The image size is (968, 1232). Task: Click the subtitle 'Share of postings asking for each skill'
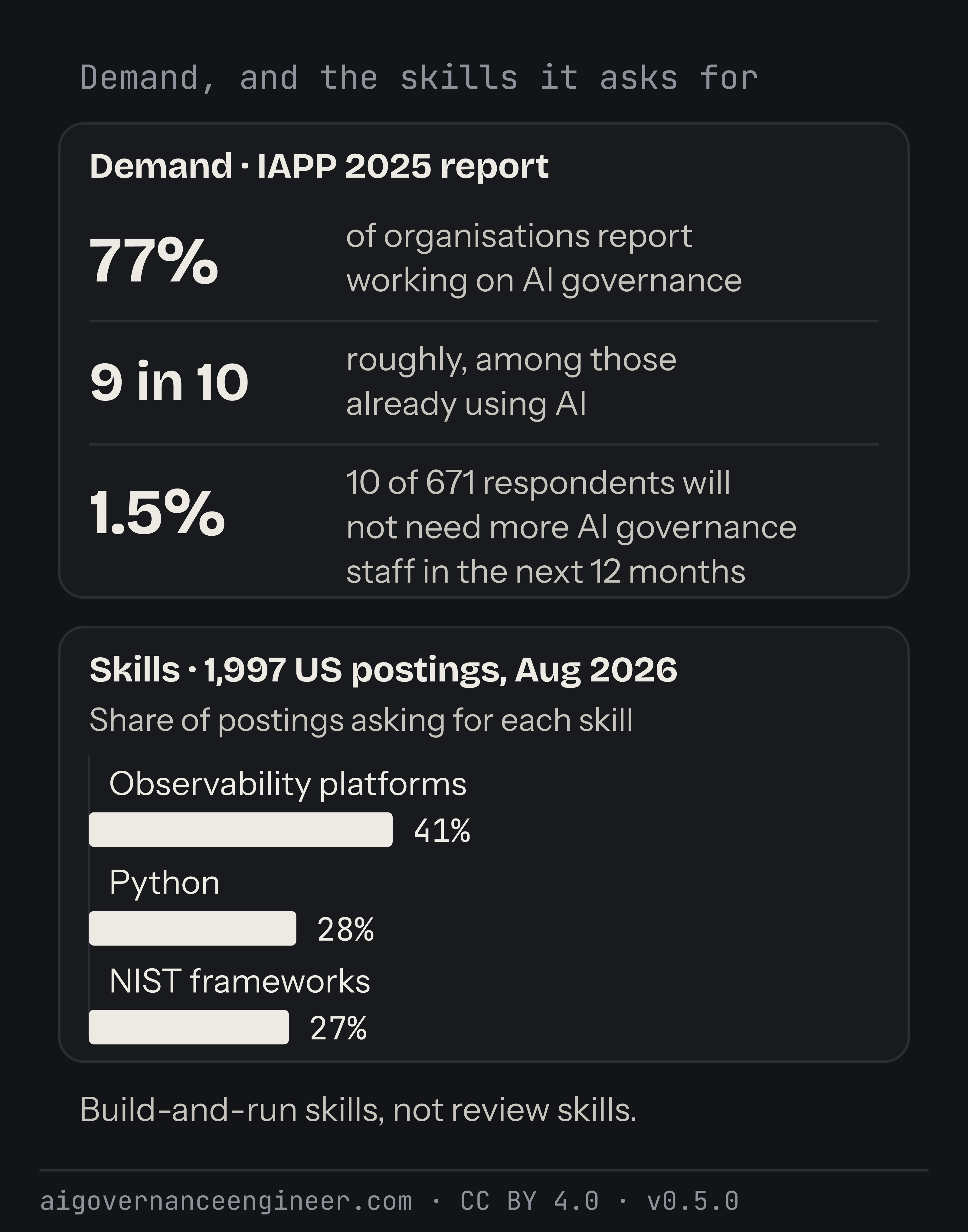click(361, 720)
